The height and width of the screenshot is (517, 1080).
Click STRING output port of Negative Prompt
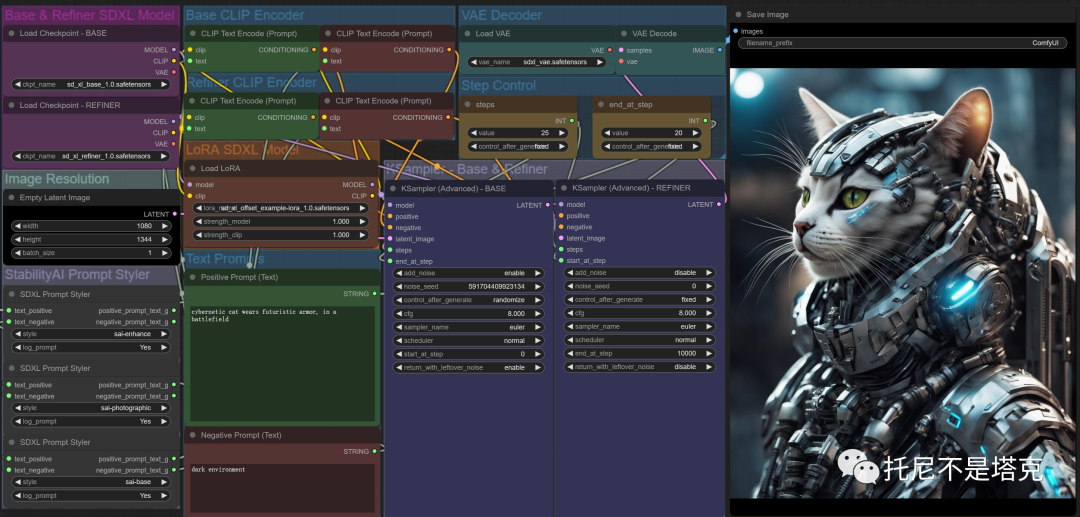point(375,452)
